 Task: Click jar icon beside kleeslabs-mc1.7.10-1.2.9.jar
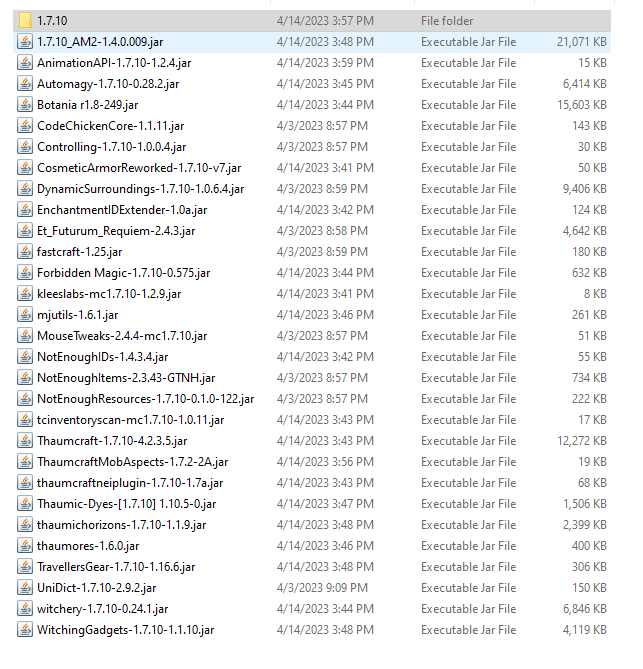pos(25,294)
